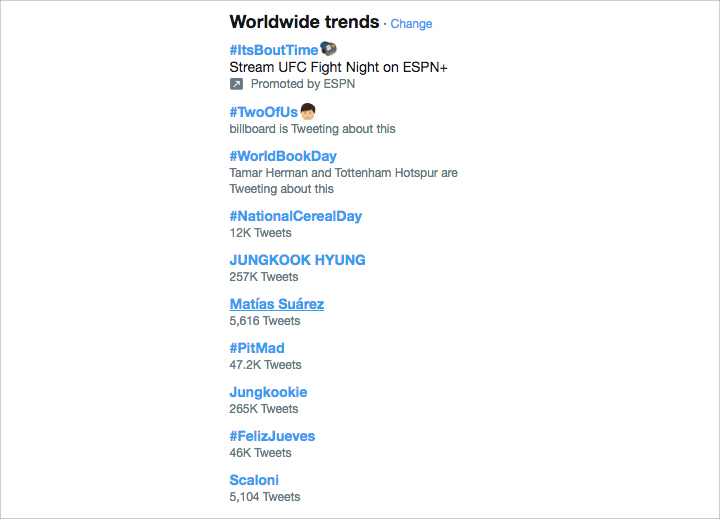Image resolution: width=720 pixels, height=519 pixels.
Task: Open the Matías Suárez trend
Action: coord(277,304)
